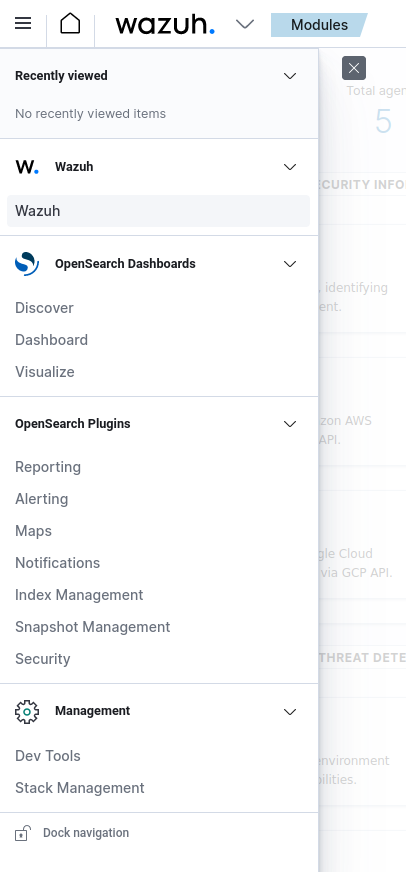Collapse the Wazuh section chevron
This screenshot has width=406, height=872.
click(x=290, y=167)
